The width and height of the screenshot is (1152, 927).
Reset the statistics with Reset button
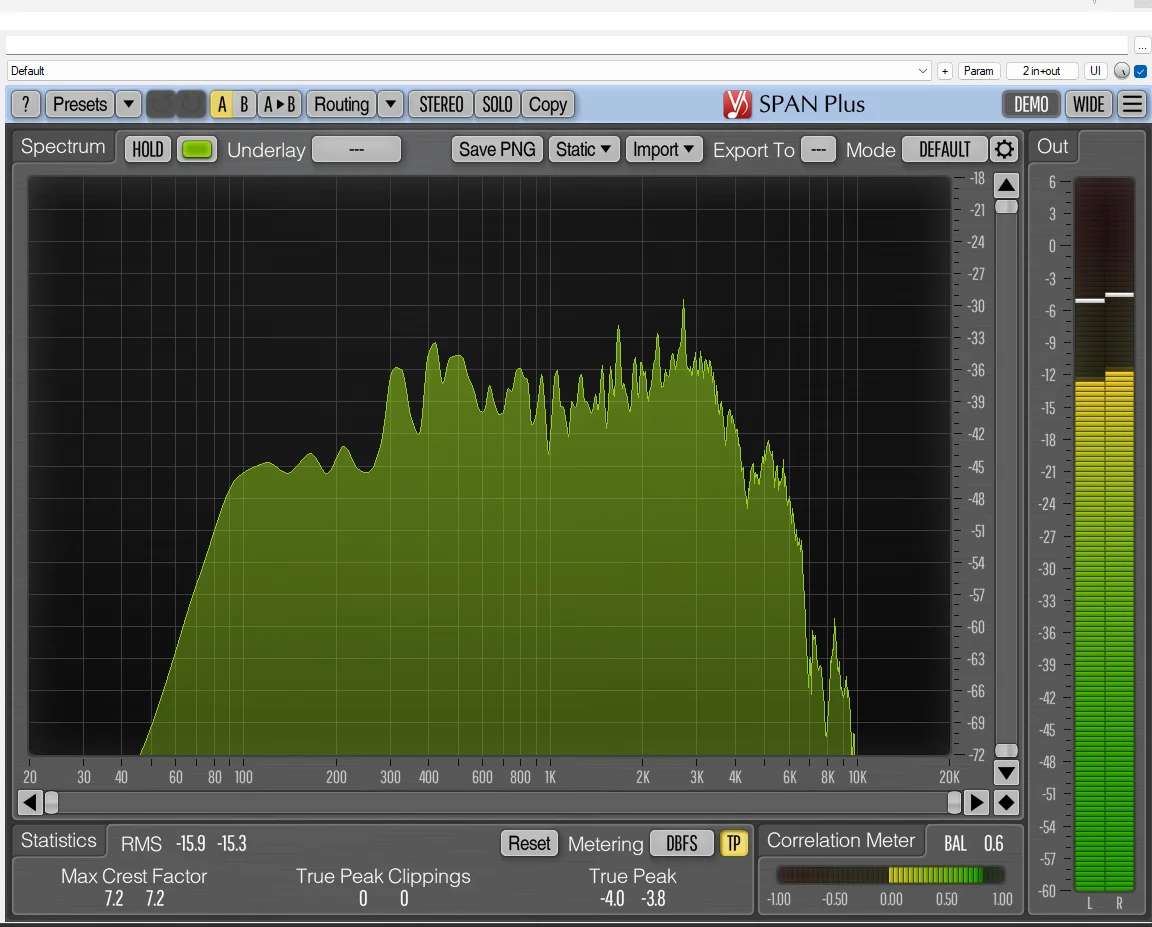[x=529, y=843]
